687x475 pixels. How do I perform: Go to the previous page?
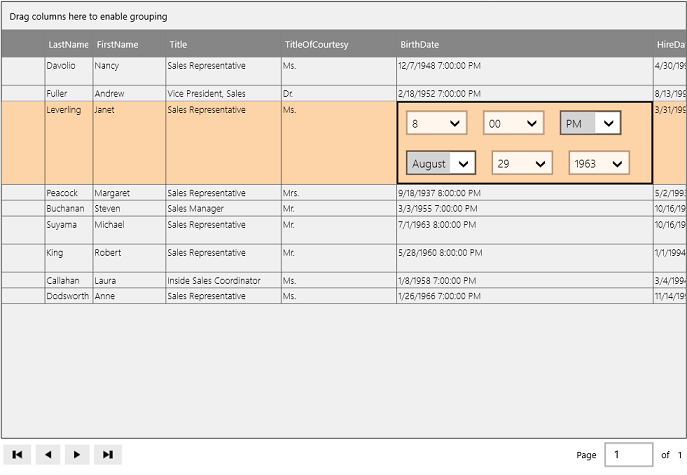pos(47,455)
